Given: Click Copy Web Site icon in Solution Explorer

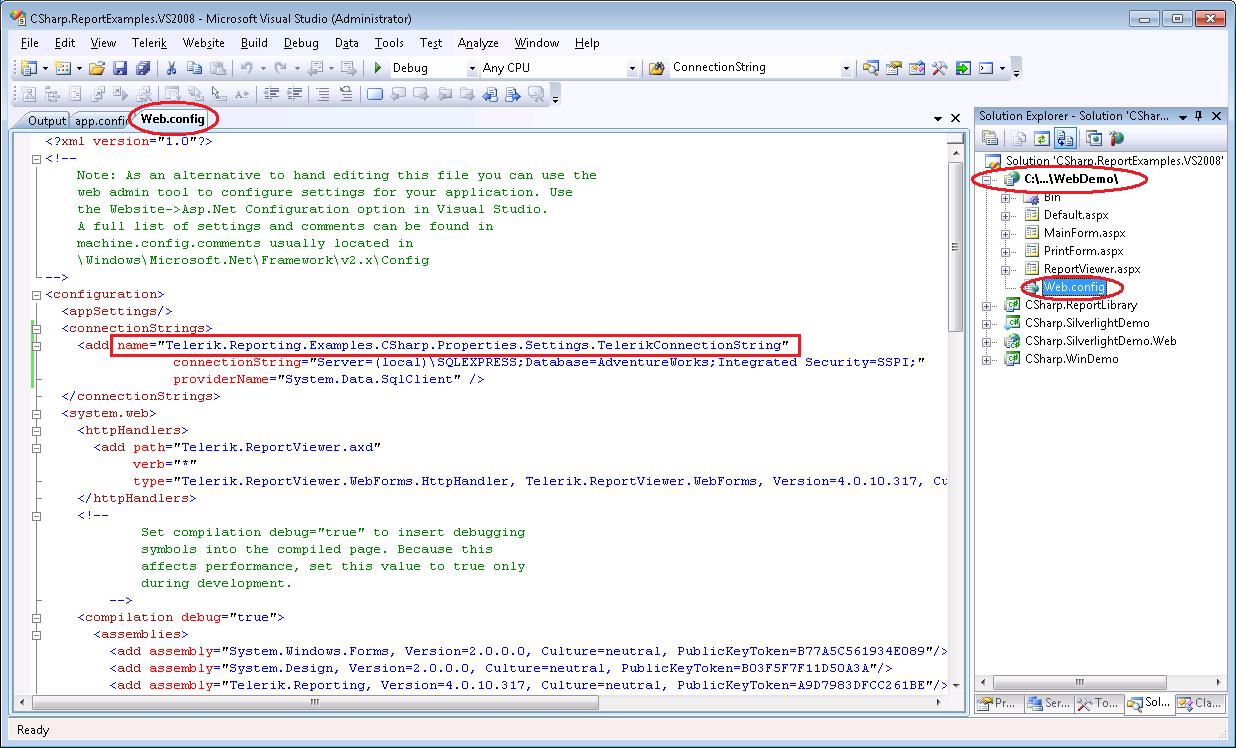Looking at the screenshot, I should pyautogui.click(x=1094, y=138).
